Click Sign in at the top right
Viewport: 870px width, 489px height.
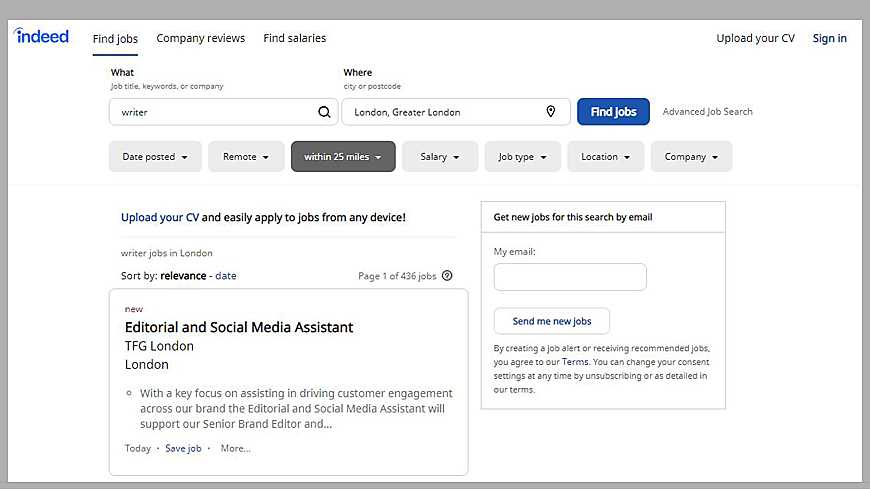[829, 38]
